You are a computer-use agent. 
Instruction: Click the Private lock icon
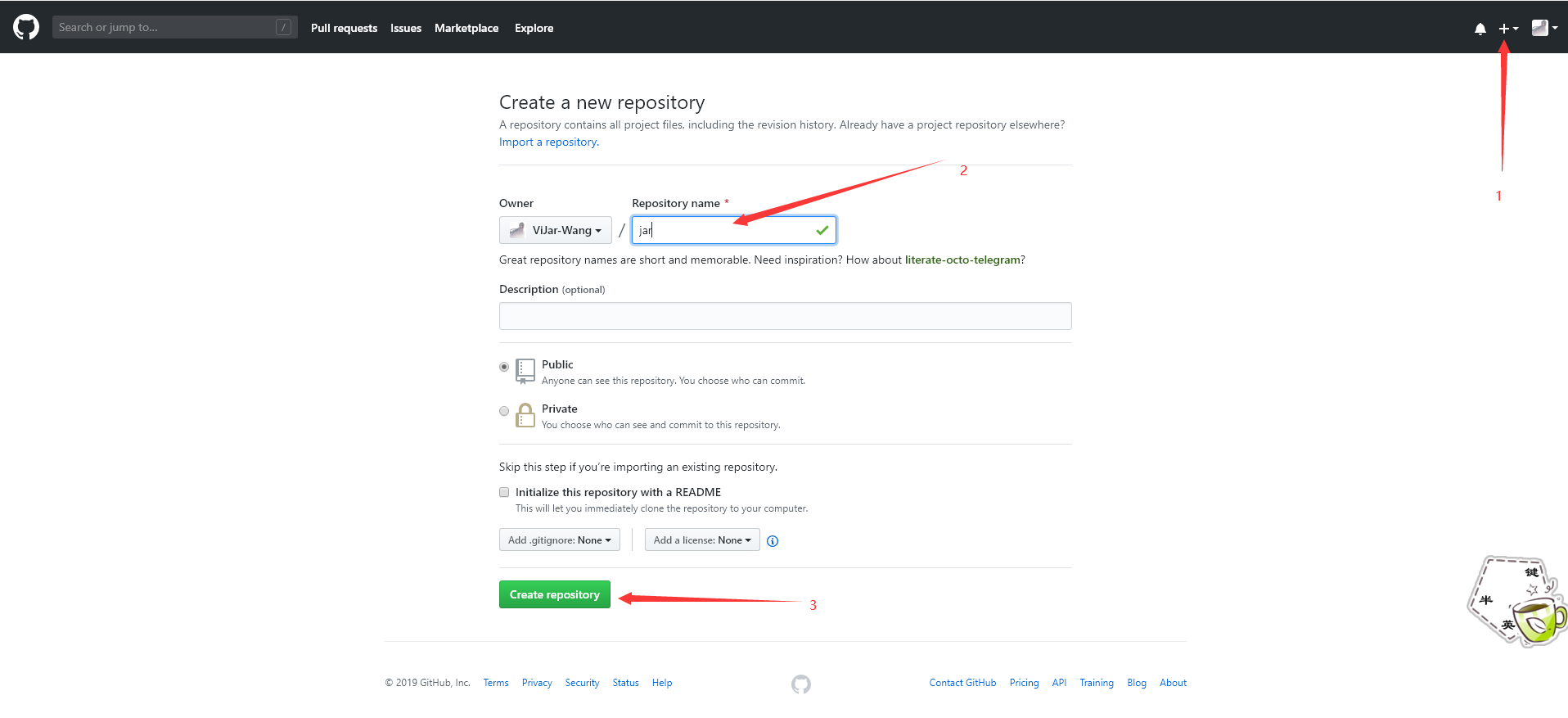pos(525,415)
